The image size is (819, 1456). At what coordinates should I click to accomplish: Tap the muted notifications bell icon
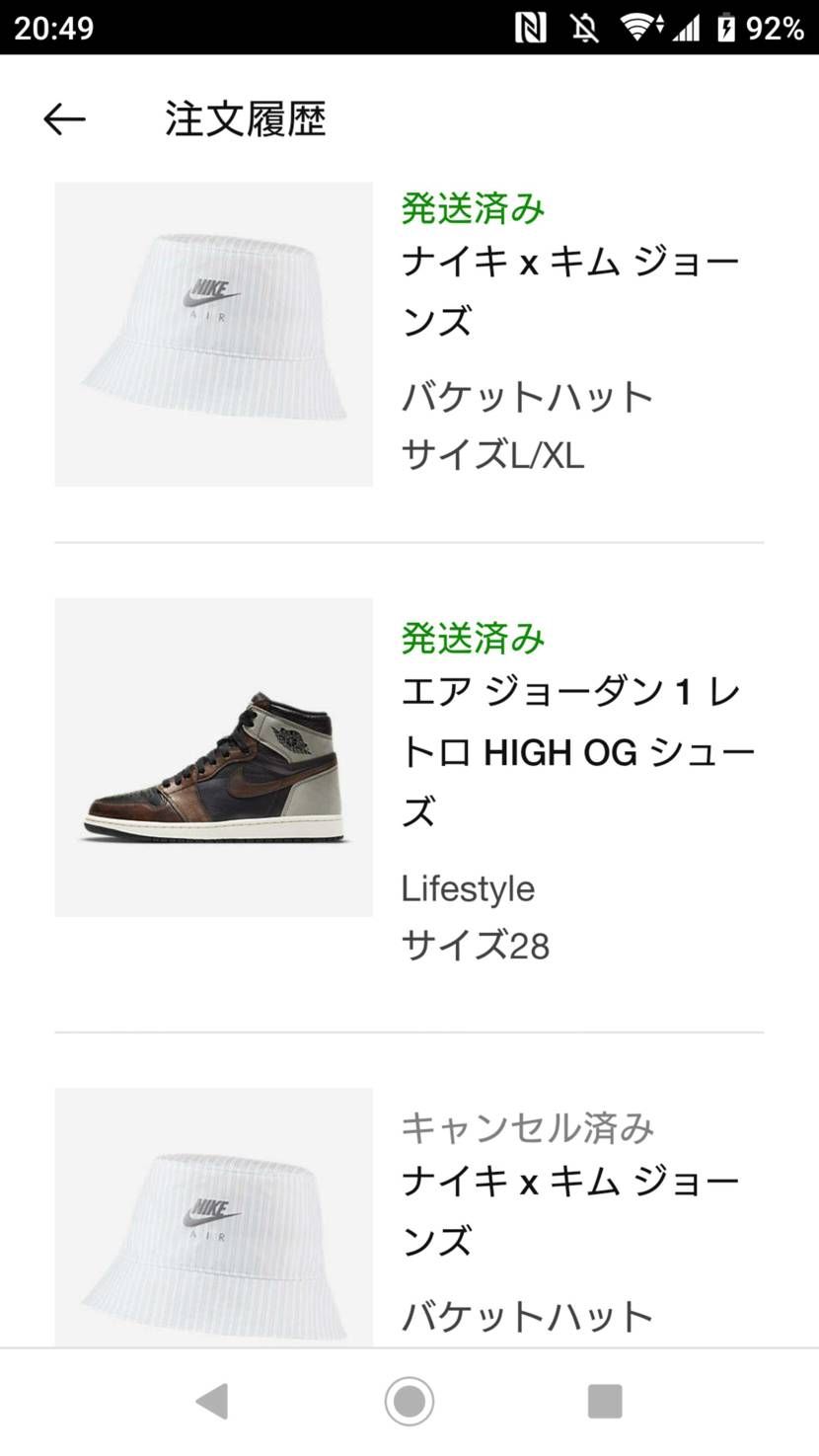584,28
